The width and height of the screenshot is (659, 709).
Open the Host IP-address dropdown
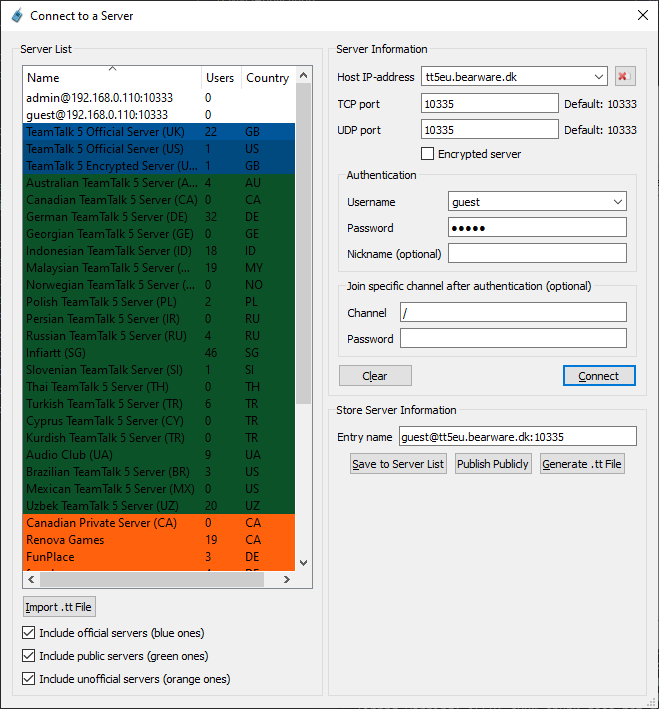click(x=598, y=77)
